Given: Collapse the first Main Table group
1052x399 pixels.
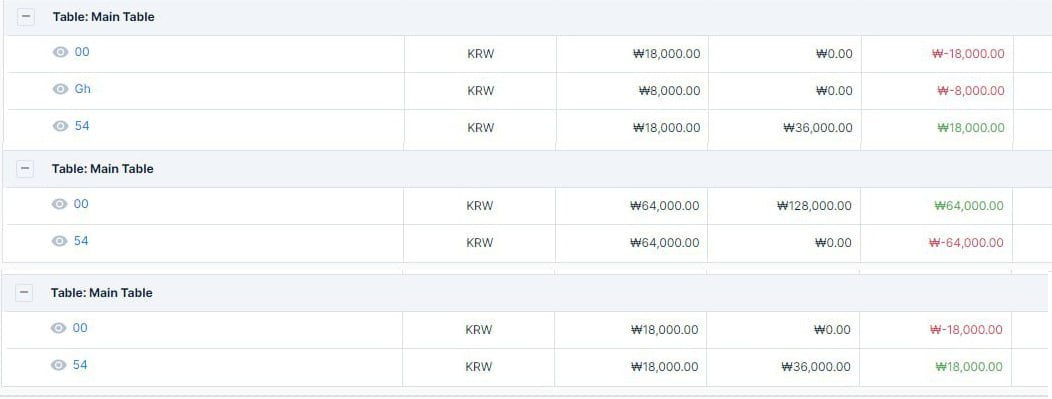Looking at the screenshot, I should pyautogui.click(x=25, y=17).
